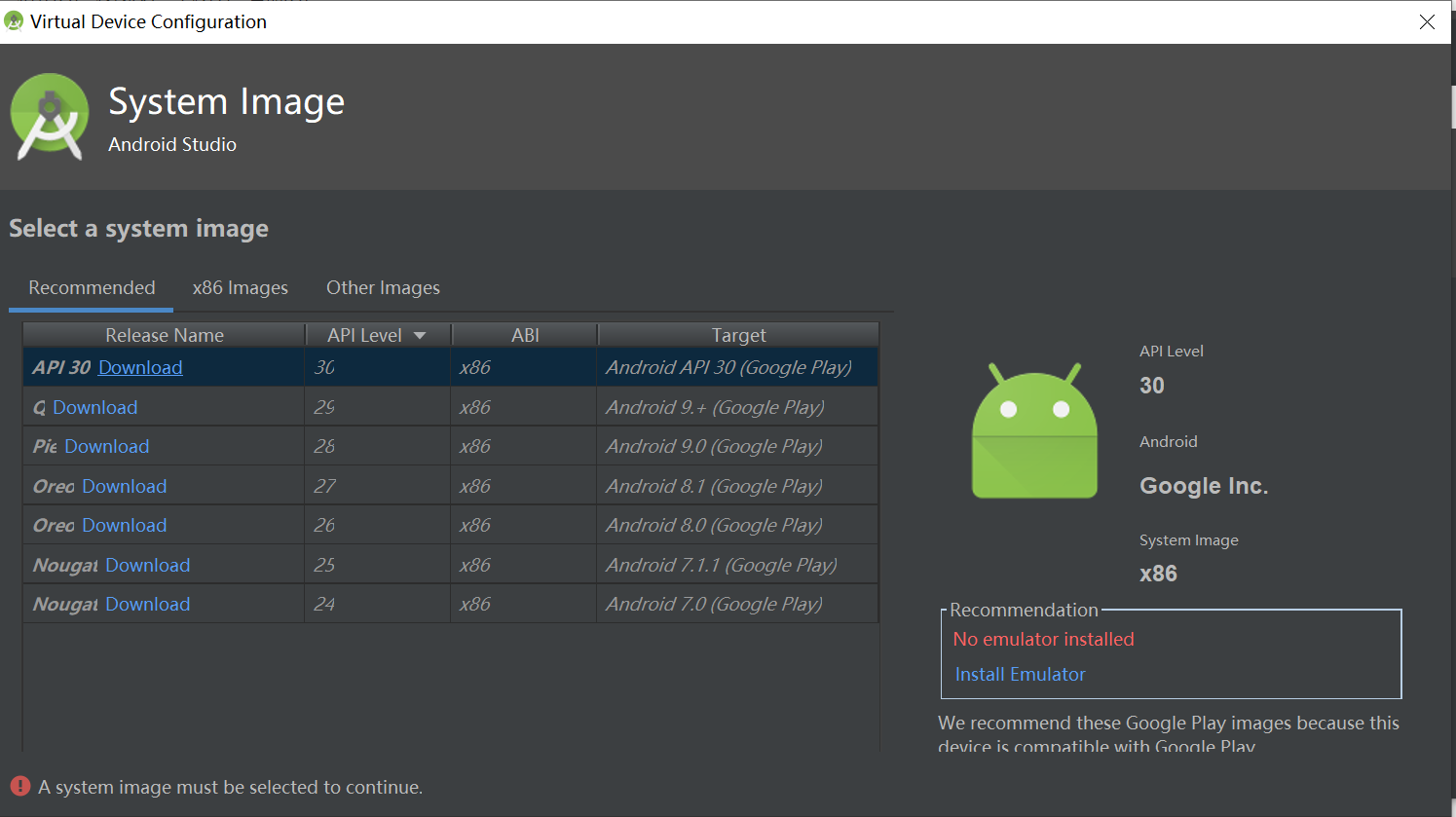Open the x86 Images tab
Image resolution: width=1456 pixels, height=817 pixels.
241,288
